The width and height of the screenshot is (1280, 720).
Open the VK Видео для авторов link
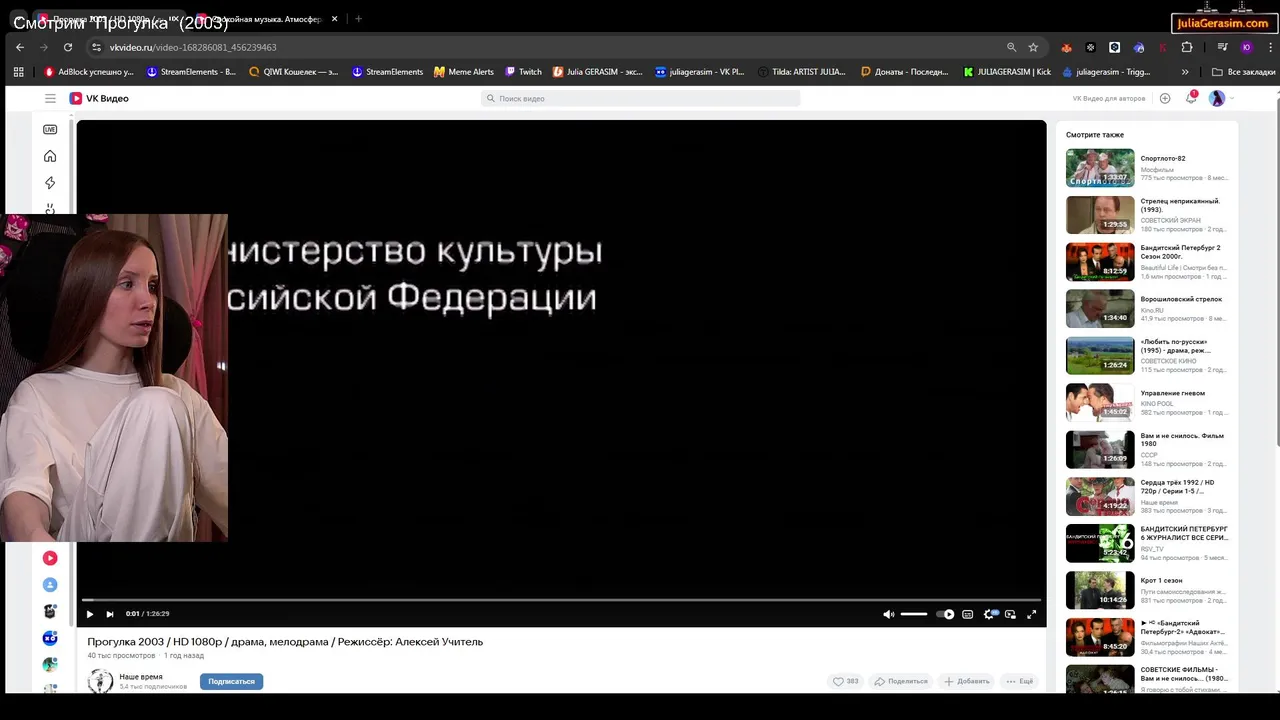click(x=1109, y=98)
